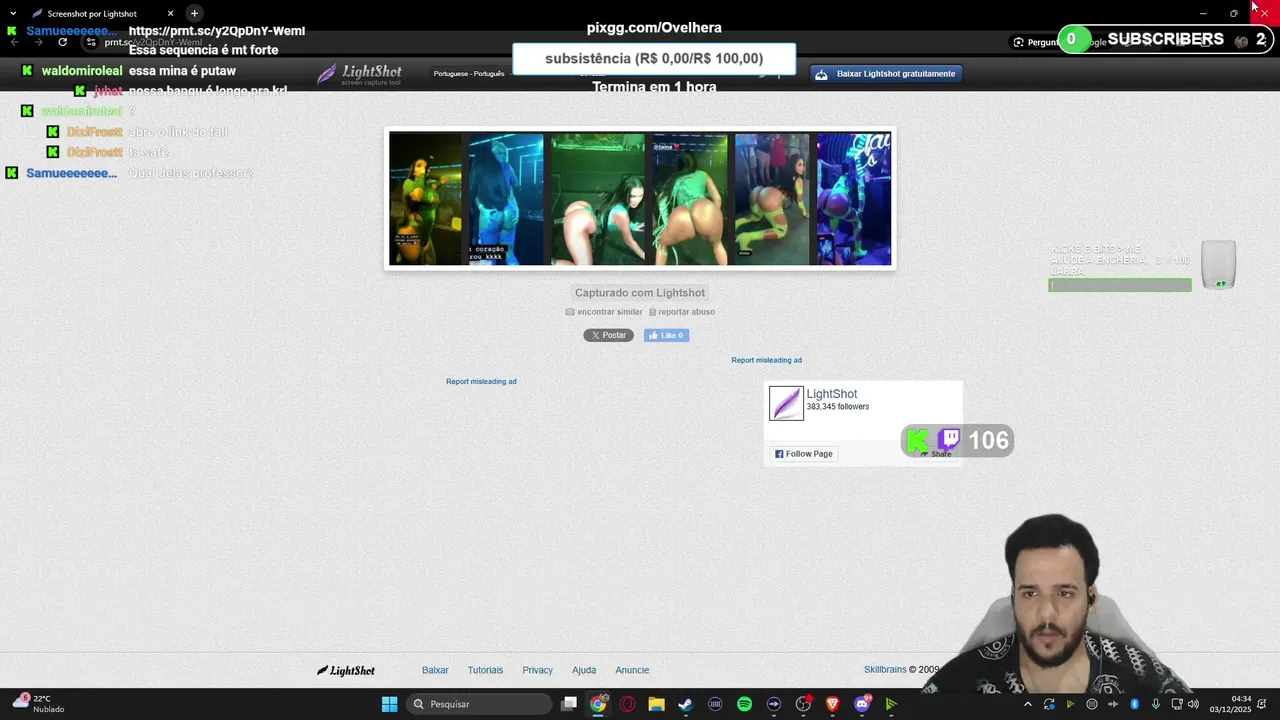Click the microphone tray icon

(1156, 704)
